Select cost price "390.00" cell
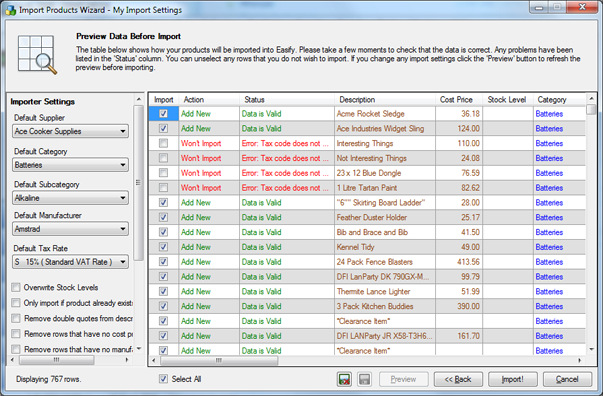Screen dimensions: 603x396 [x=459, y=306]
